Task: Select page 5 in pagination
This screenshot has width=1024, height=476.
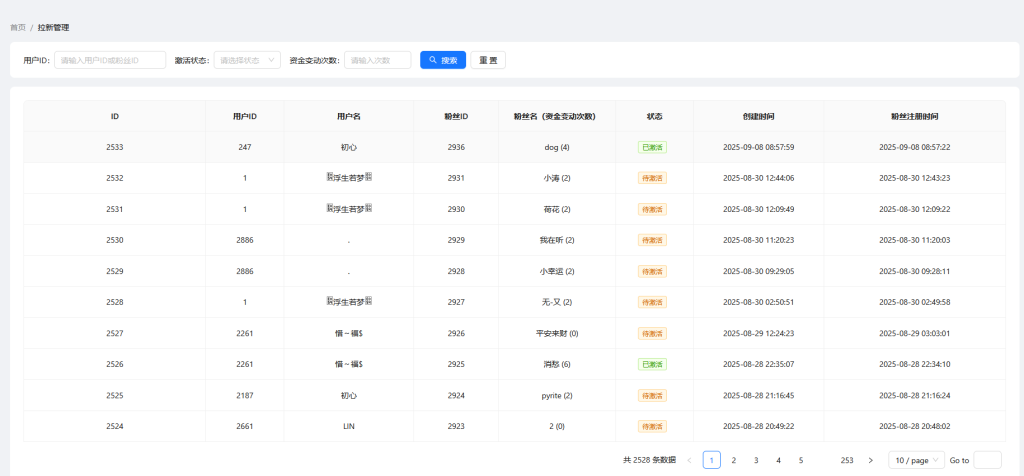Action: point(801,460)
